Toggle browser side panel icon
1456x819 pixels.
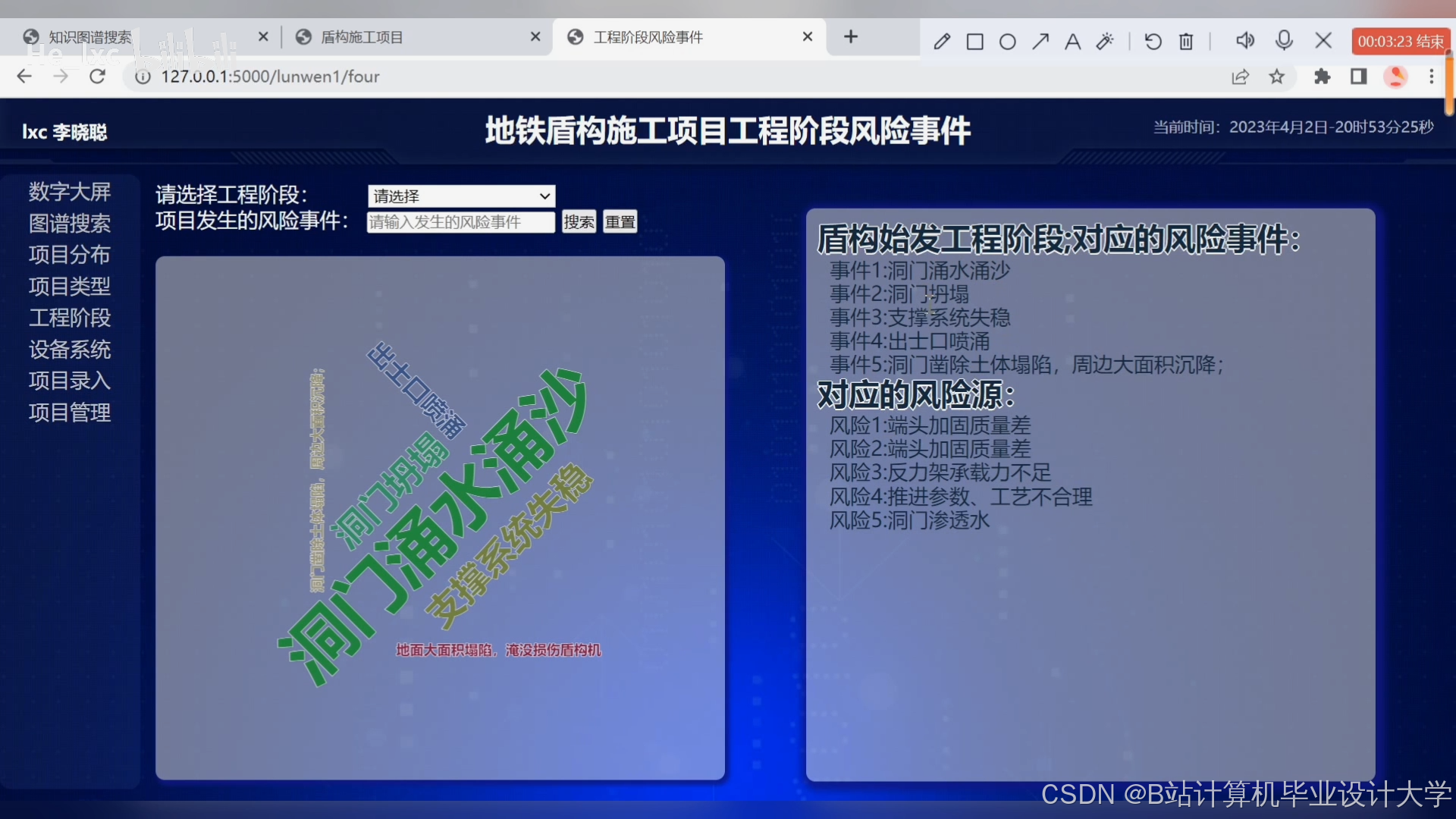click(1358, 77)
